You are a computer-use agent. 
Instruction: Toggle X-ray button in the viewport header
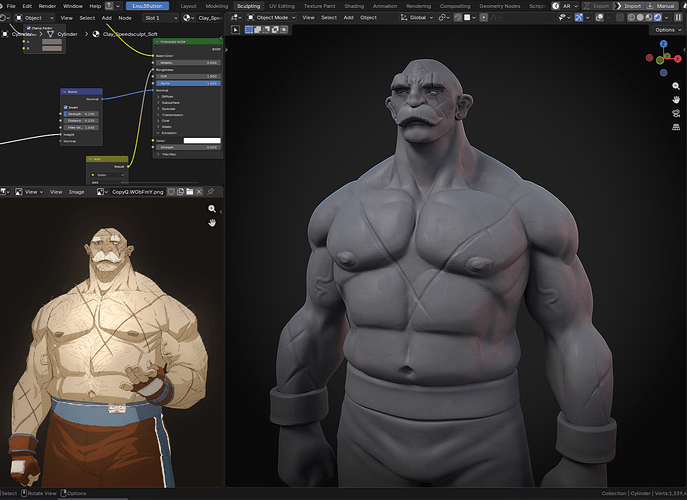620,18
